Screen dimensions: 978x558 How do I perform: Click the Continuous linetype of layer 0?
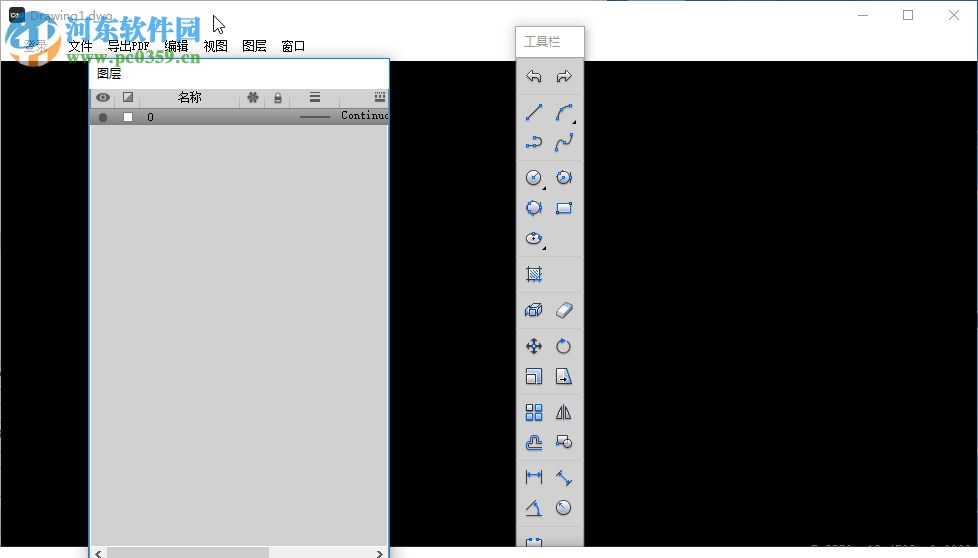tap(364, 115)
